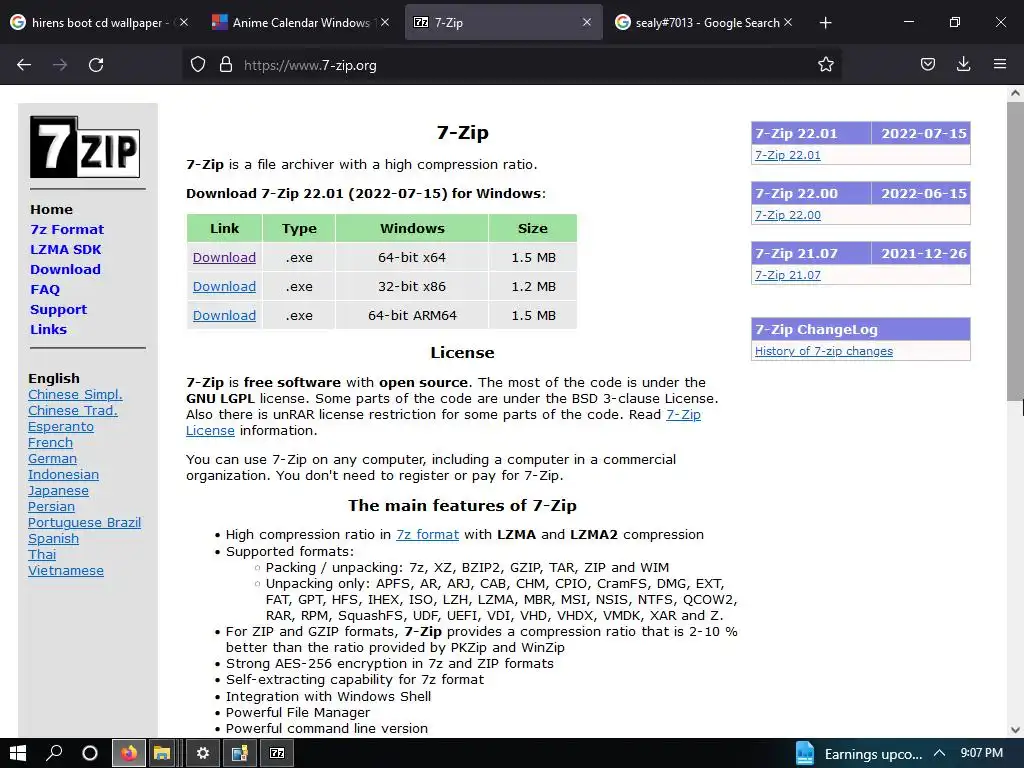Open Cortana circle on taskbar
The width and height of the screenshot is (1024, 768).
point(90,753)
